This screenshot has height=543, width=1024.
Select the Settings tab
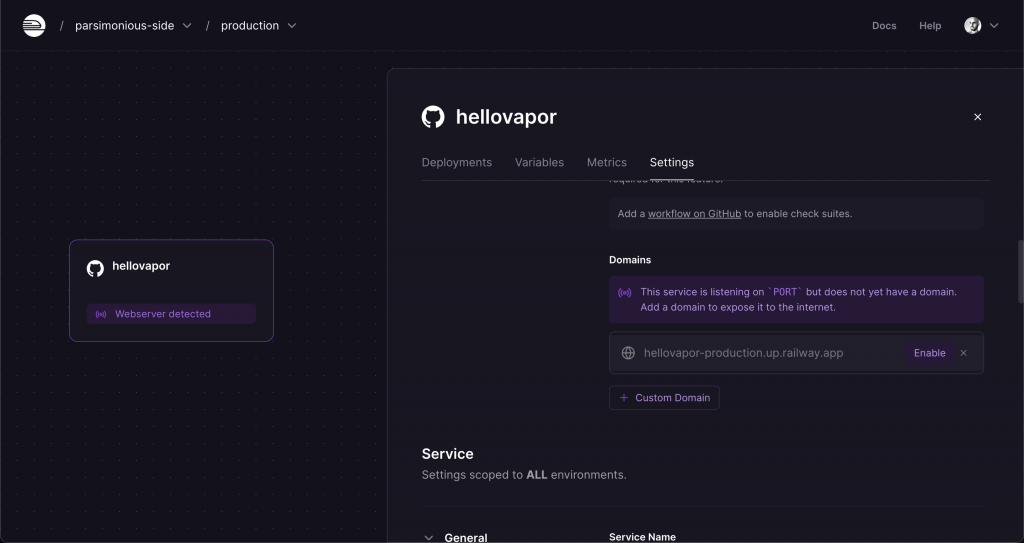(x=671, y=162)
